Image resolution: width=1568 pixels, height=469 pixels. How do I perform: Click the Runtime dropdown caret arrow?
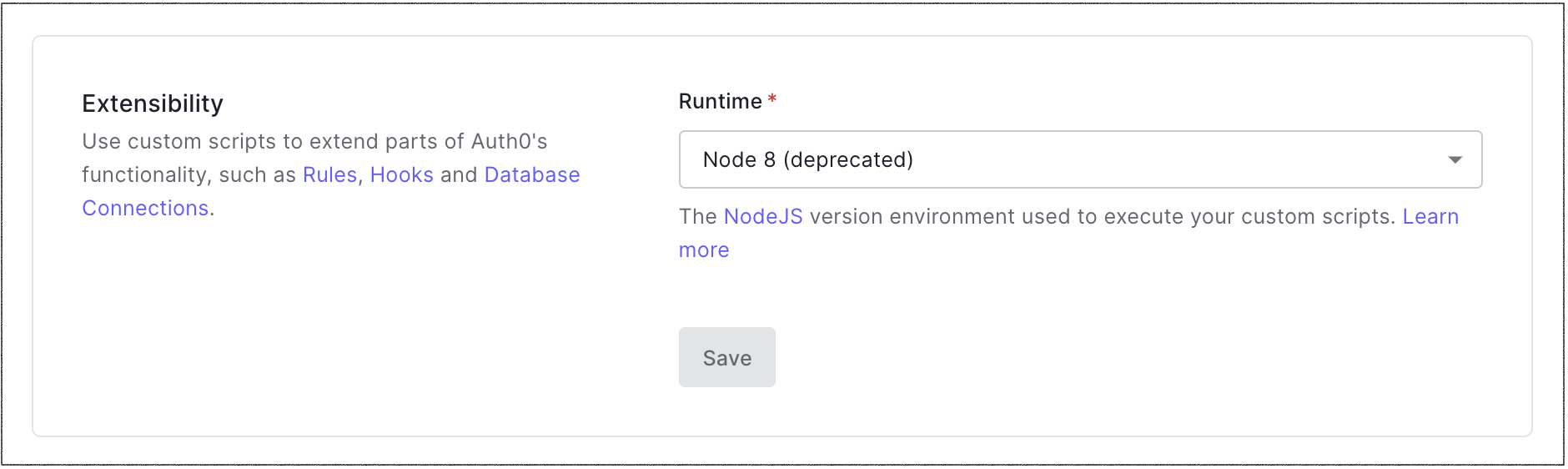click(x=1455, y=159)
